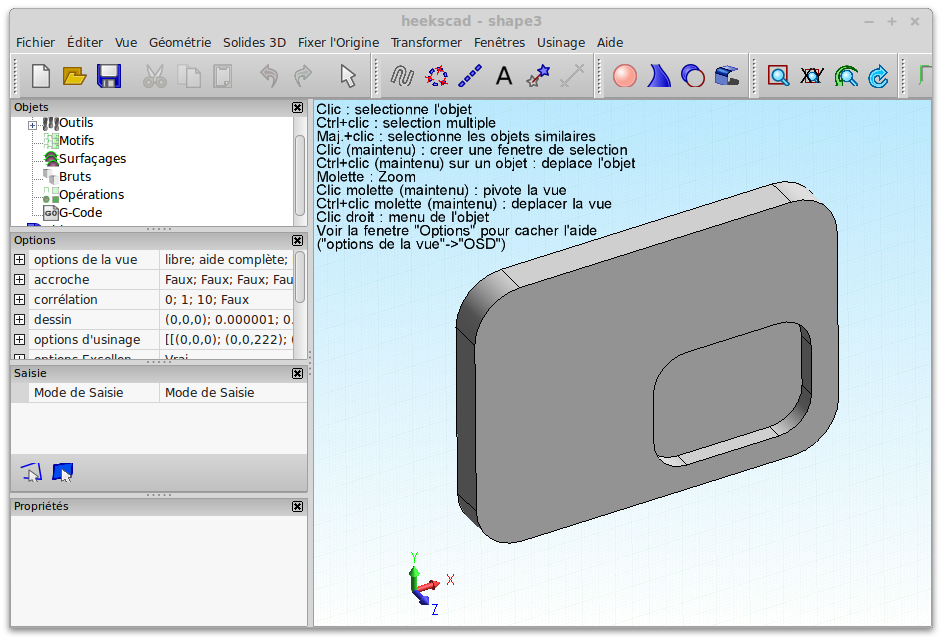The image size is (942, 637).
Task: Open the Solides 3D menu
Action: pyautogui.click(x=254, y=43)
